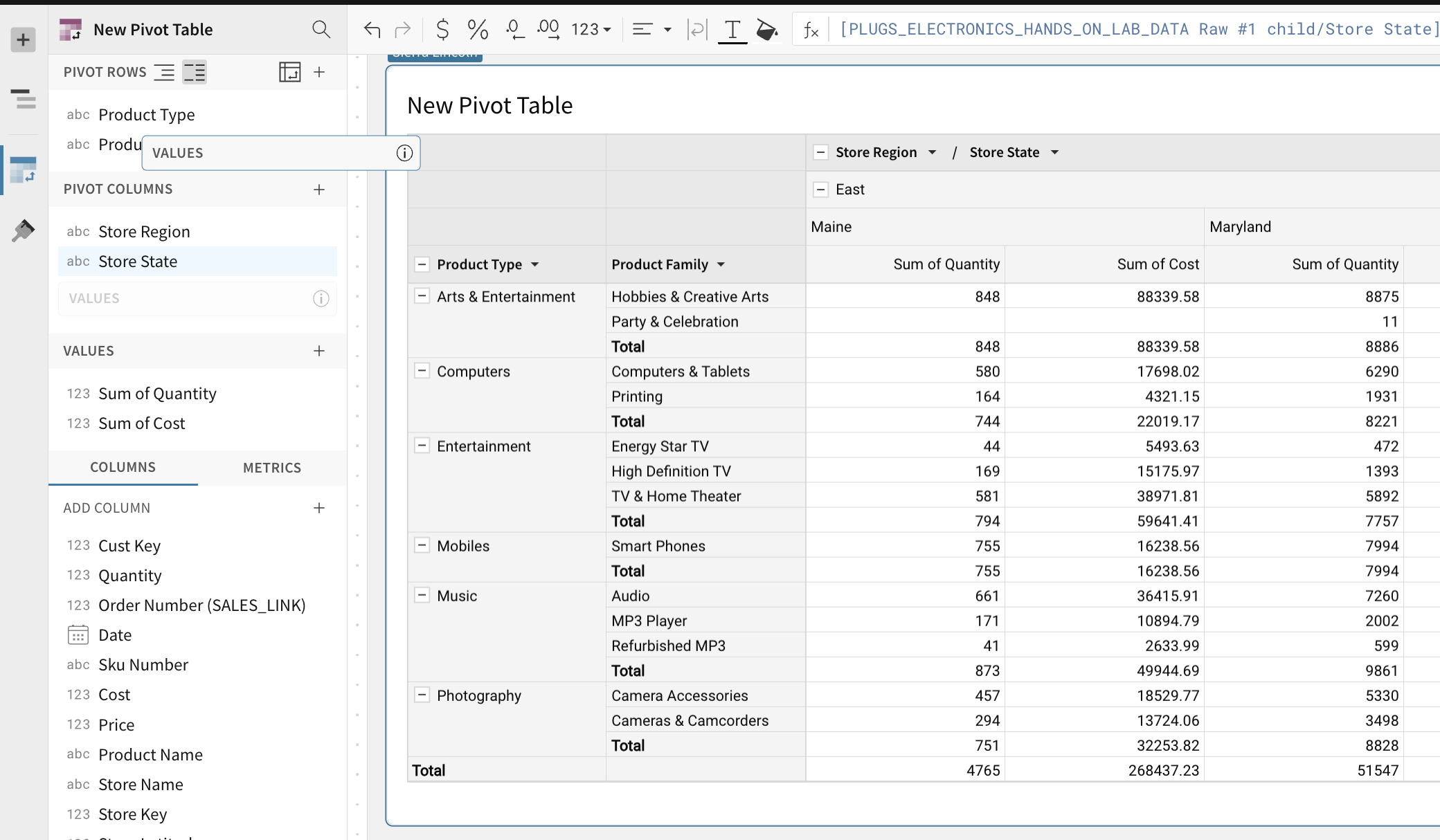This screenshot has height=840, width=1440.
Task: Select the text color tool
Action: tap(732, 29)
